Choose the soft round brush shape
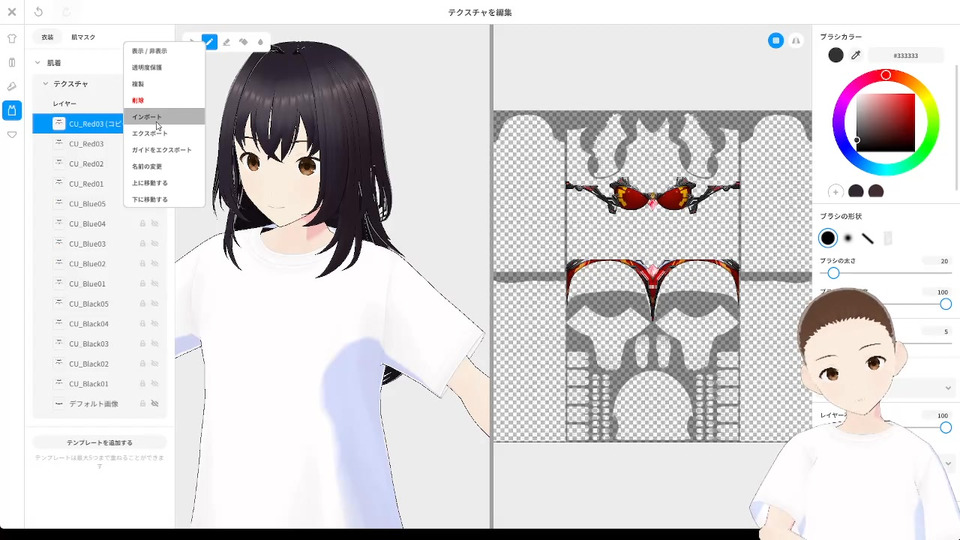 click(x=848, y=238)
